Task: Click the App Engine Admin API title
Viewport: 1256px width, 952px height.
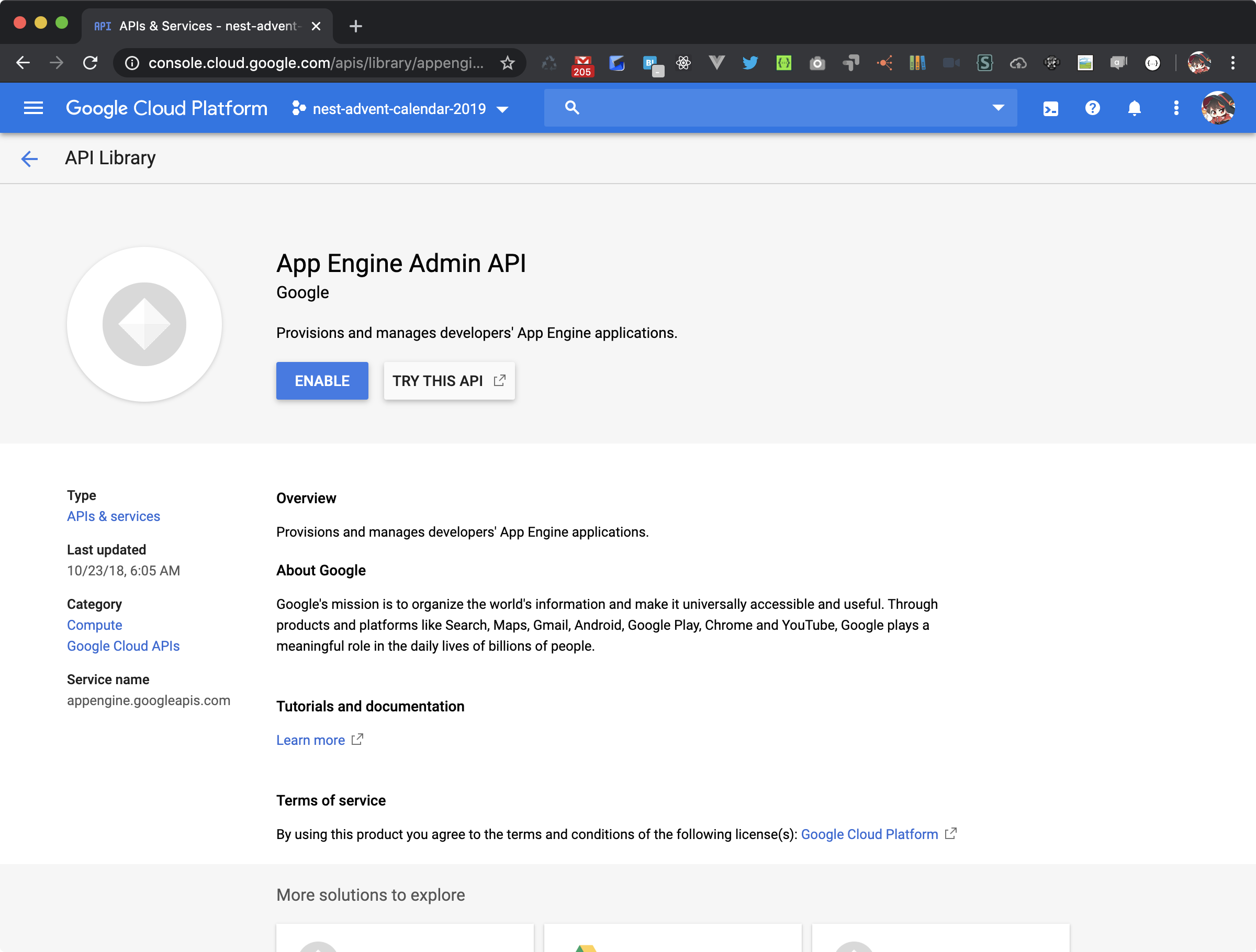Action: pos(401,264)
